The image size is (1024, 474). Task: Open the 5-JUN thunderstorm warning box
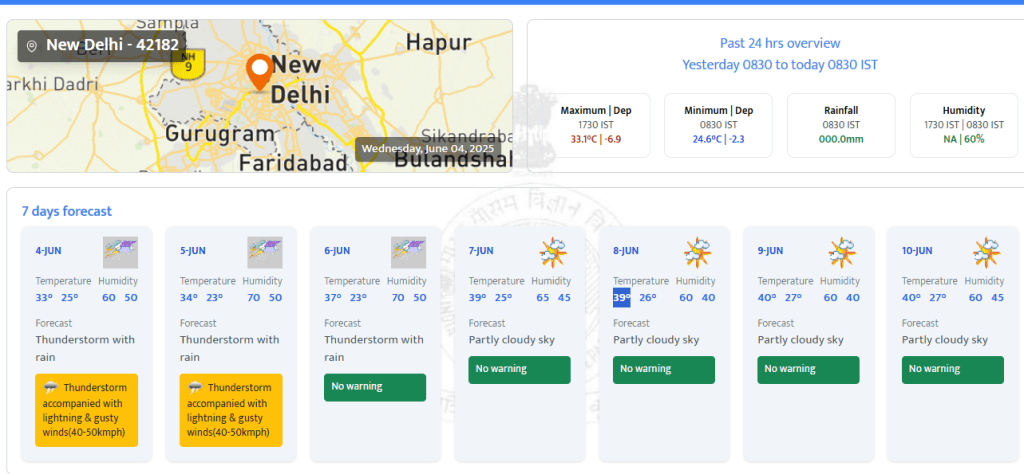231,410
